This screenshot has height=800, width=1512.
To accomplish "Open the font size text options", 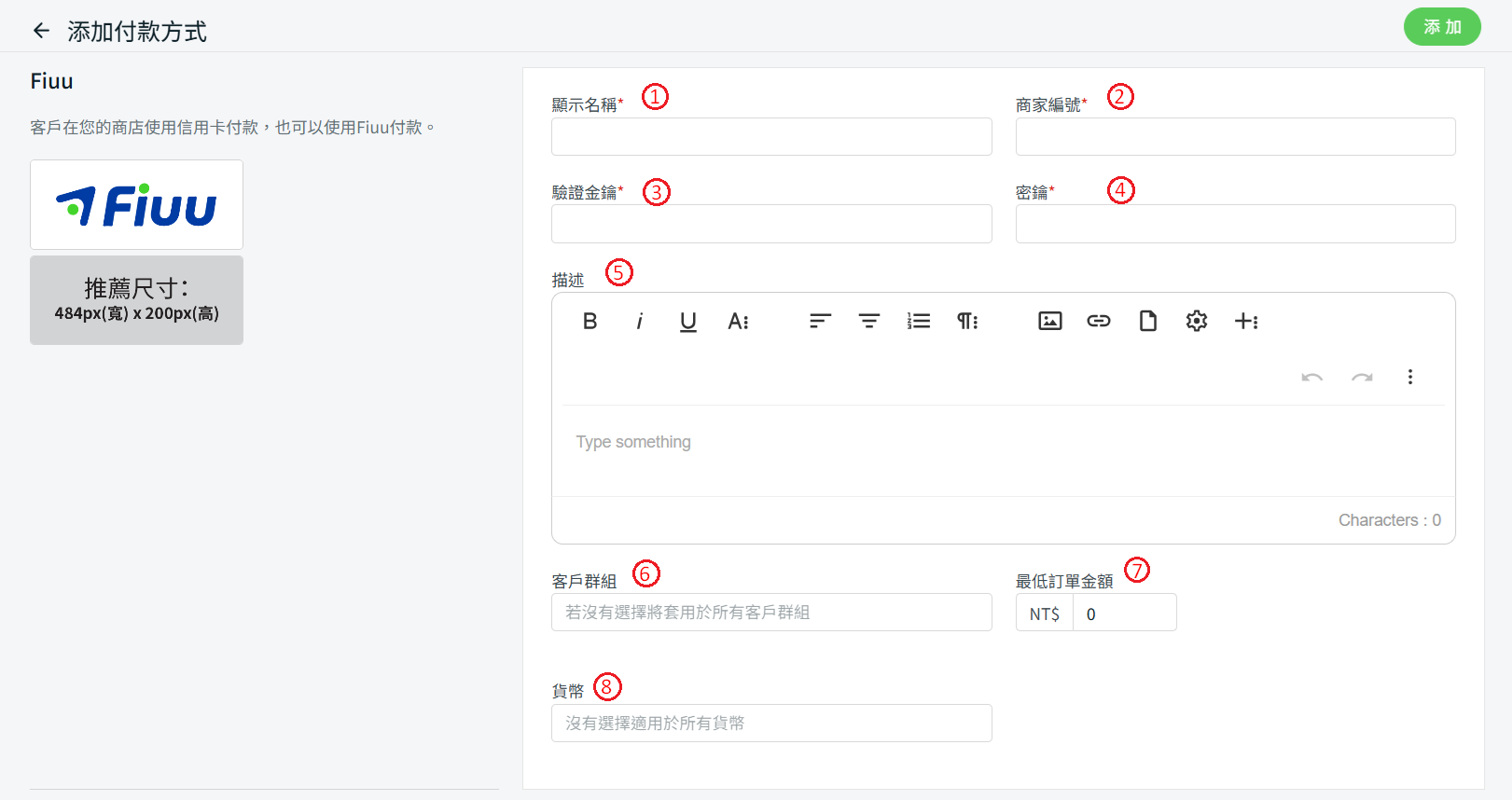I will click(738, 322).
